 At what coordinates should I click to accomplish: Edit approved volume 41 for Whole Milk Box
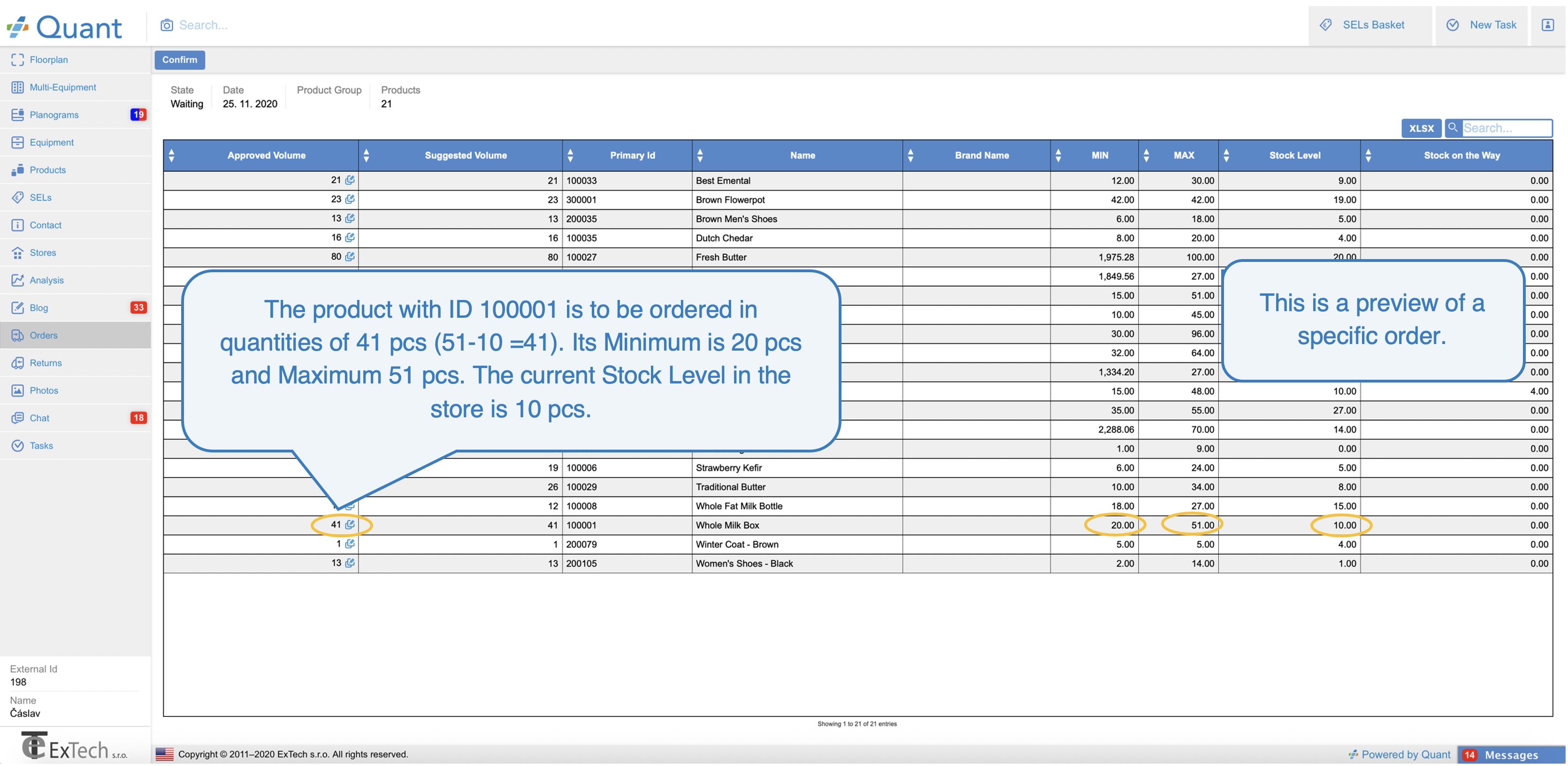pyautogui.click(x=349, y=524)
